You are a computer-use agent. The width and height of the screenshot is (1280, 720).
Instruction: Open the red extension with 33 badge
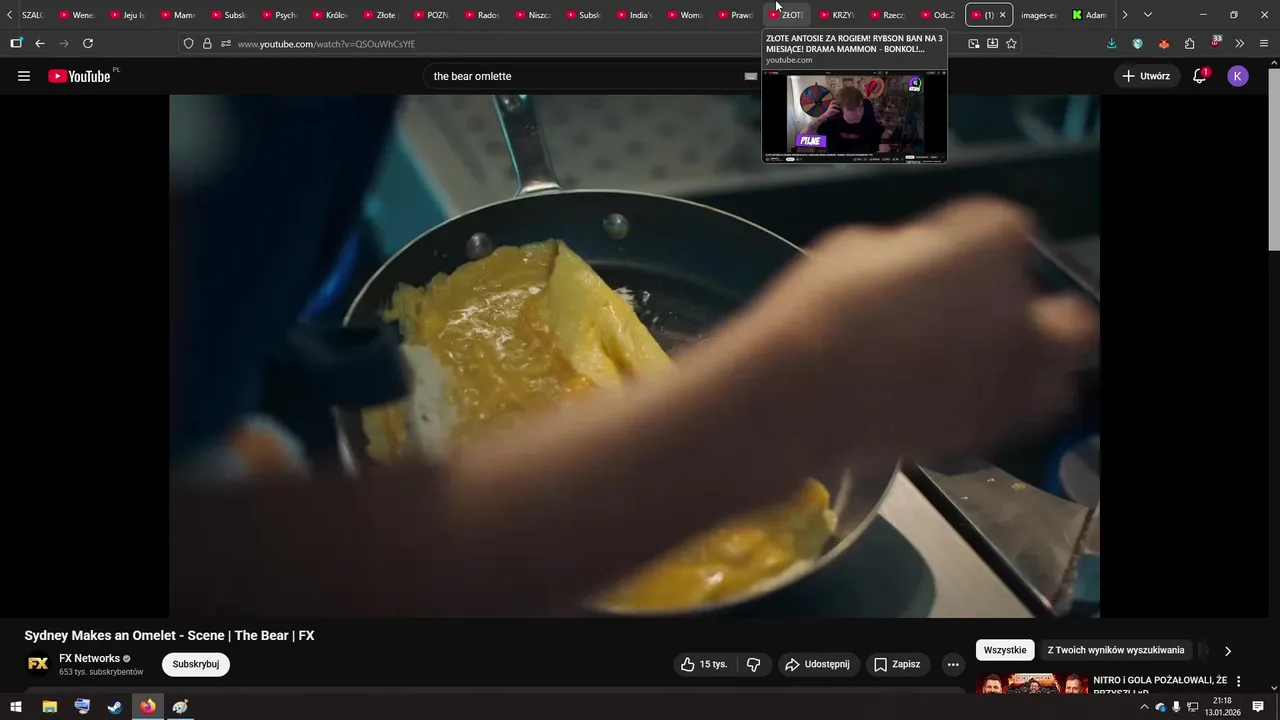coord(1215,43)
